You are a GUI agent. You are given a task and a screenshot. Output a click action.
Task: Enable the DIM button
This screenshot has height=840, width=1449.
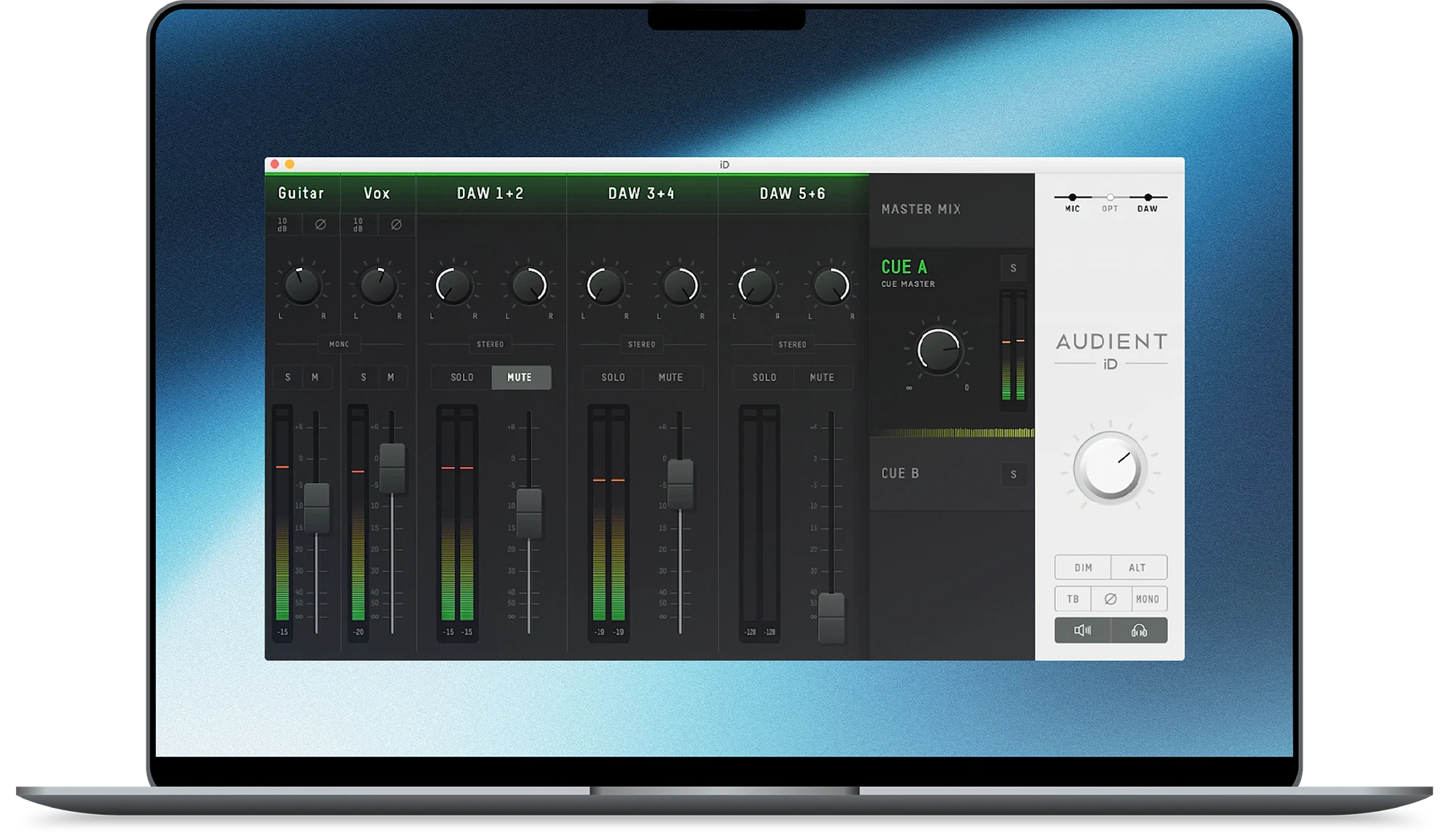1083,568
